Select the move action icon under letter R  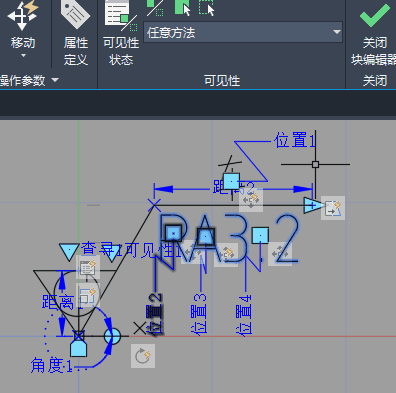(193, 252)
